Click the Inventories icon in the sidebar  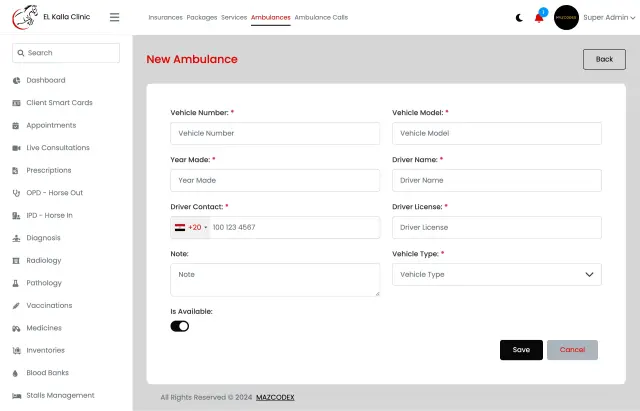click(16, 350)
